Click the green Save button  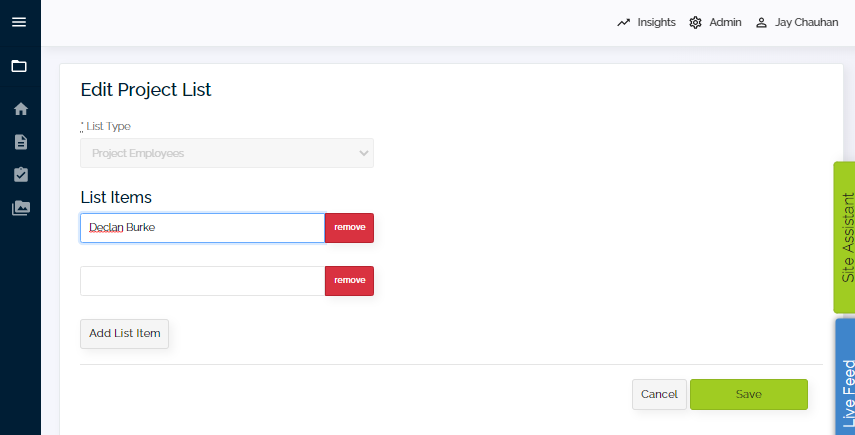point(749,395)
